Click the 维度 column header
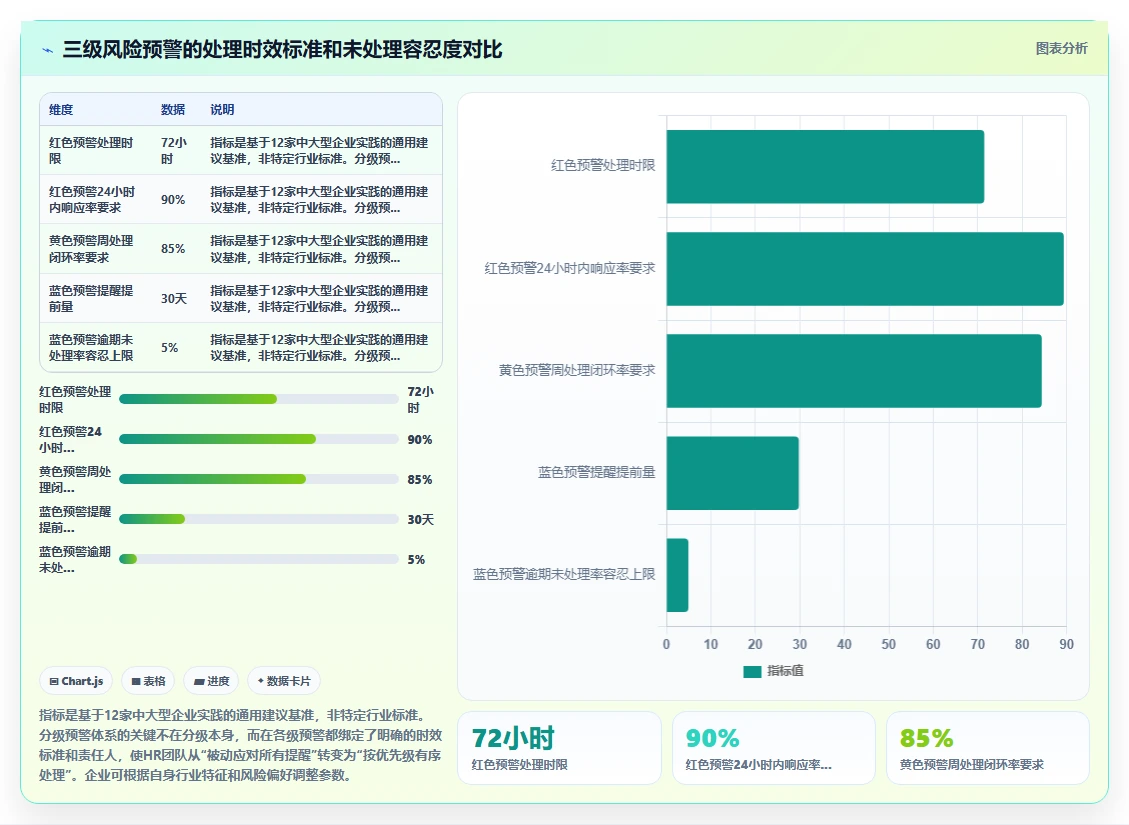Viewport: 1129px width, 825px height. coord(61,109)
